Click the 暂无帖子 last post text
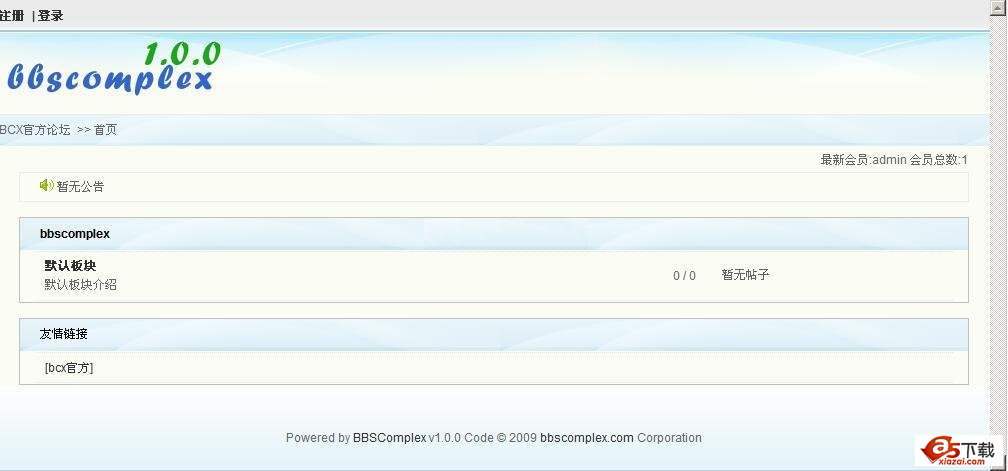The width and height of the screenshot is (1008, 471). click(x=746, y=275)
